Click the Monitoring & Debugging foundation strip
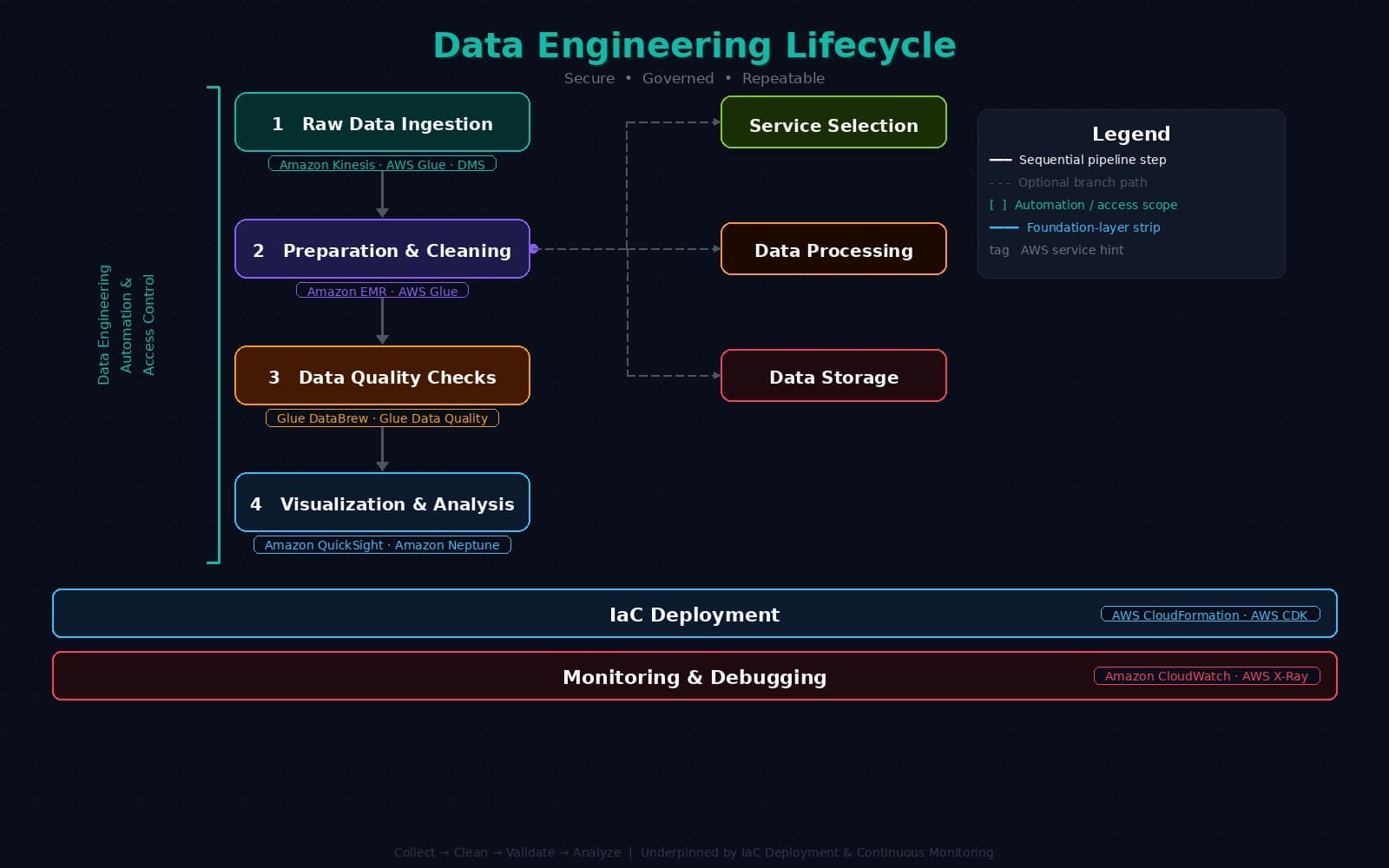This screenshot has width=1389, height=868. 694,676
